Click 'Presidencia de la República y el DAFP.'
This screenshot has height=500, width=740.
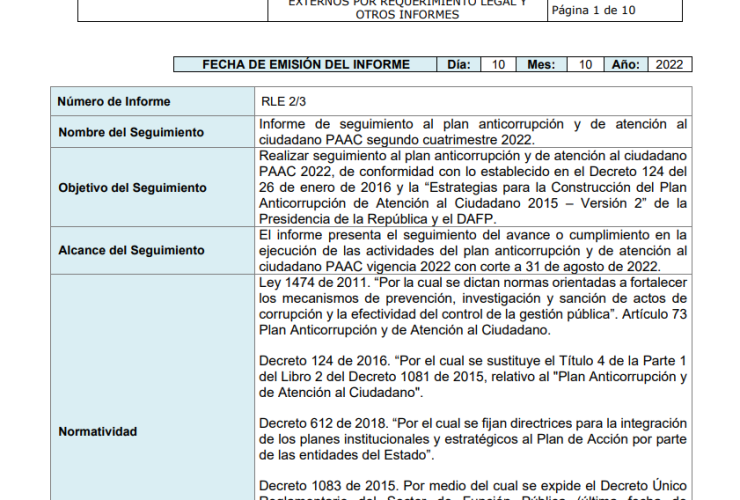(378, 220)
